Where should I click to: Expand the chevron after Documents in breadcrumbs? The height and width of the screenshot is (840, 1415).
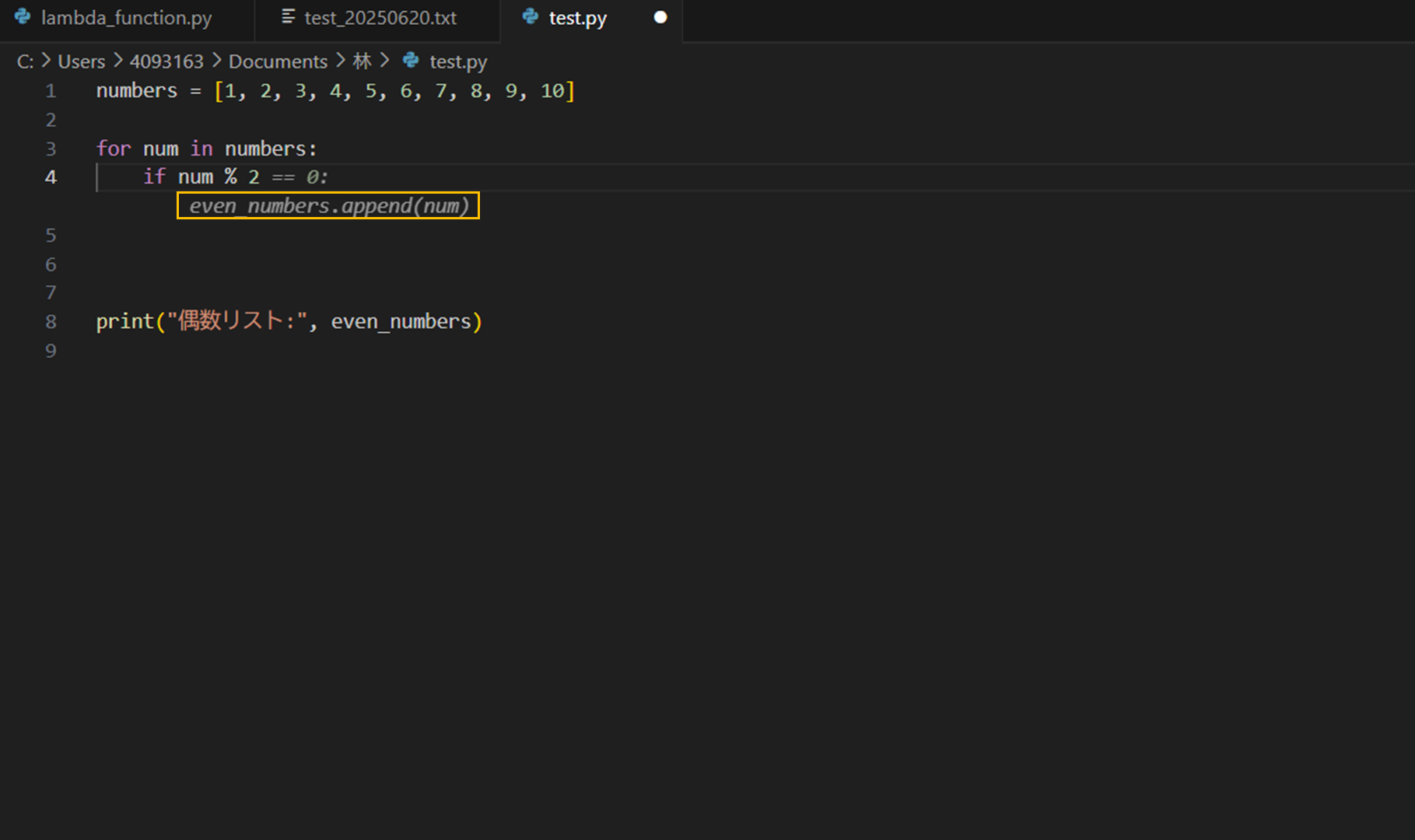341,61
